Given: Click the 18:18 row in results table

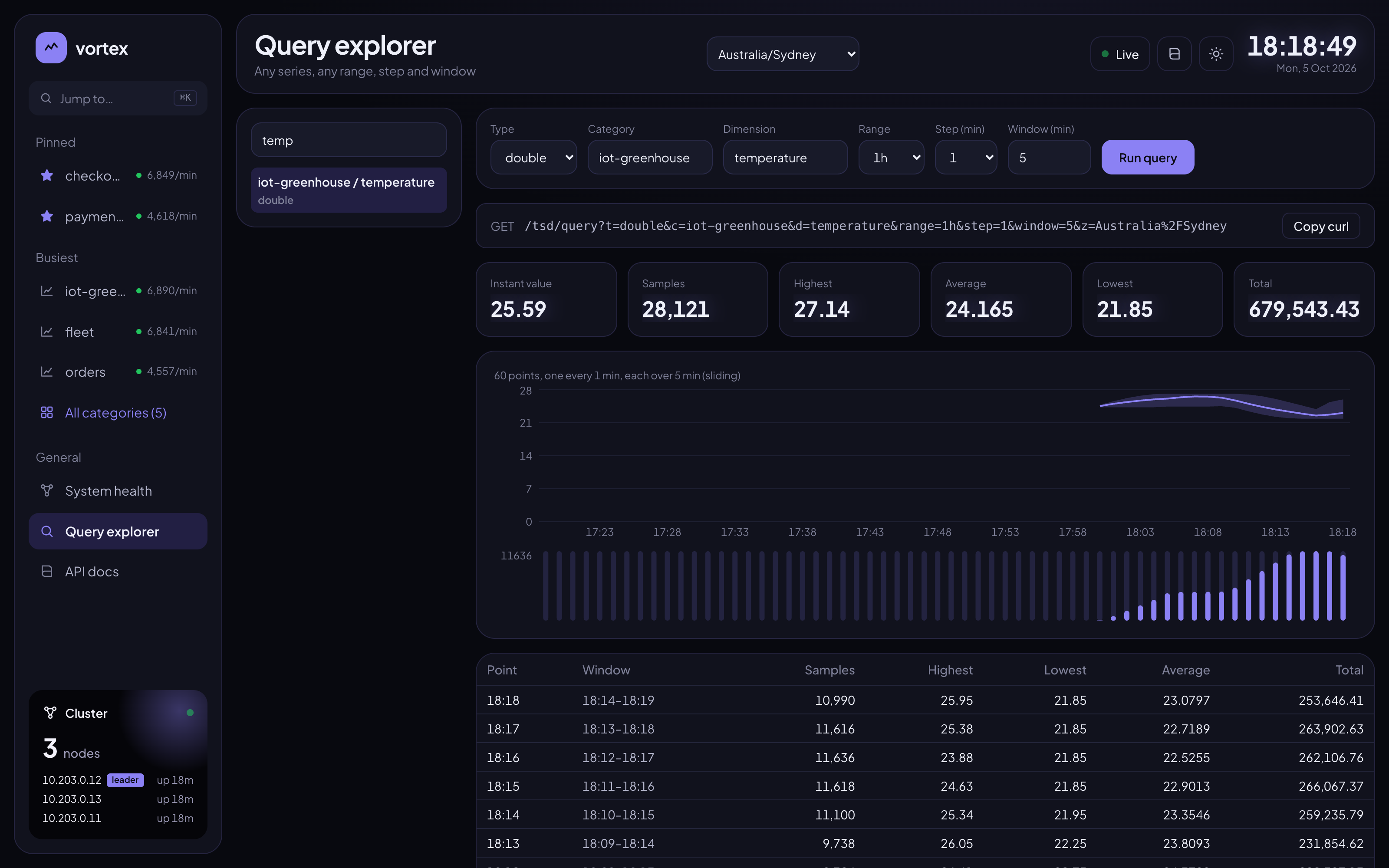Looking at the screenshot, I should (x=925, y=700).
